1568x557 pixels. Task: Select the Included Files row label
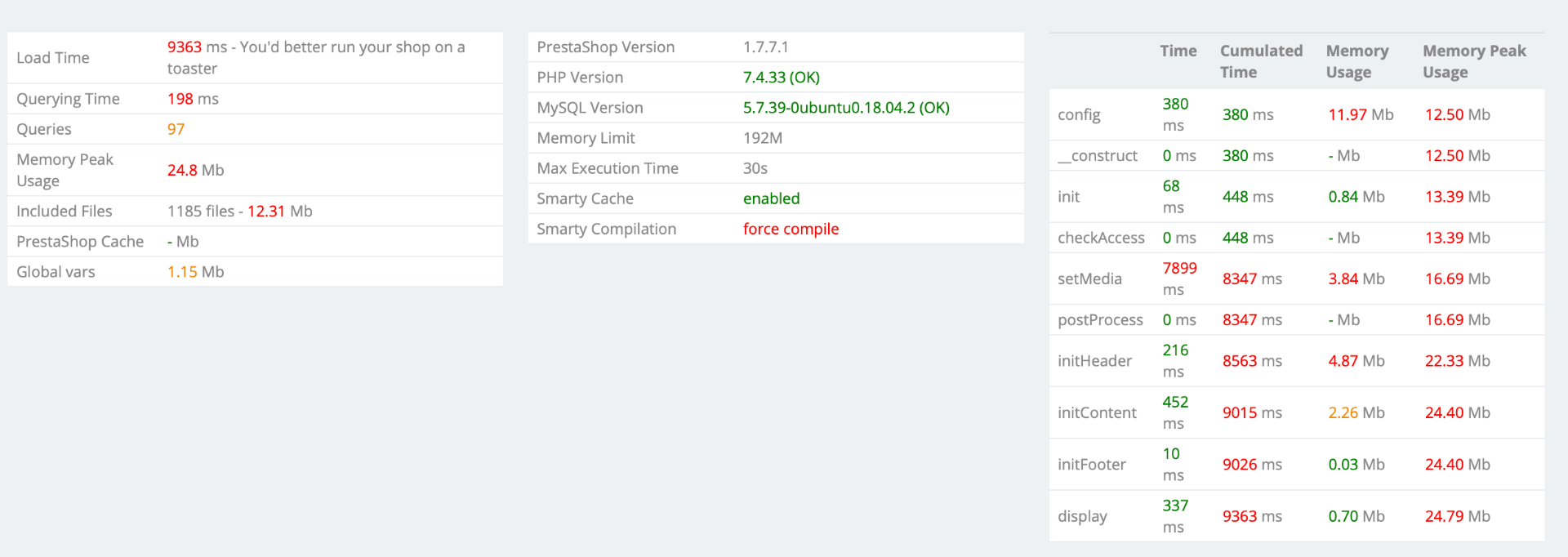click(x=65, y=211)
